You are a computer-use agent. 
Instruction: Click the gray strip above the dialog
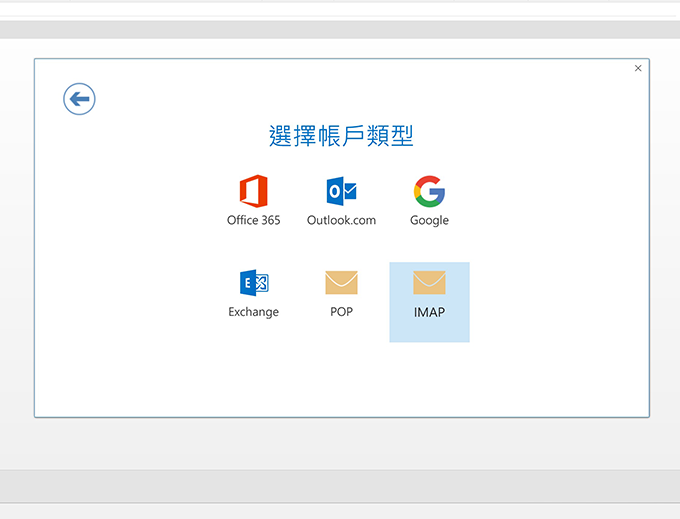coord(340,29)
